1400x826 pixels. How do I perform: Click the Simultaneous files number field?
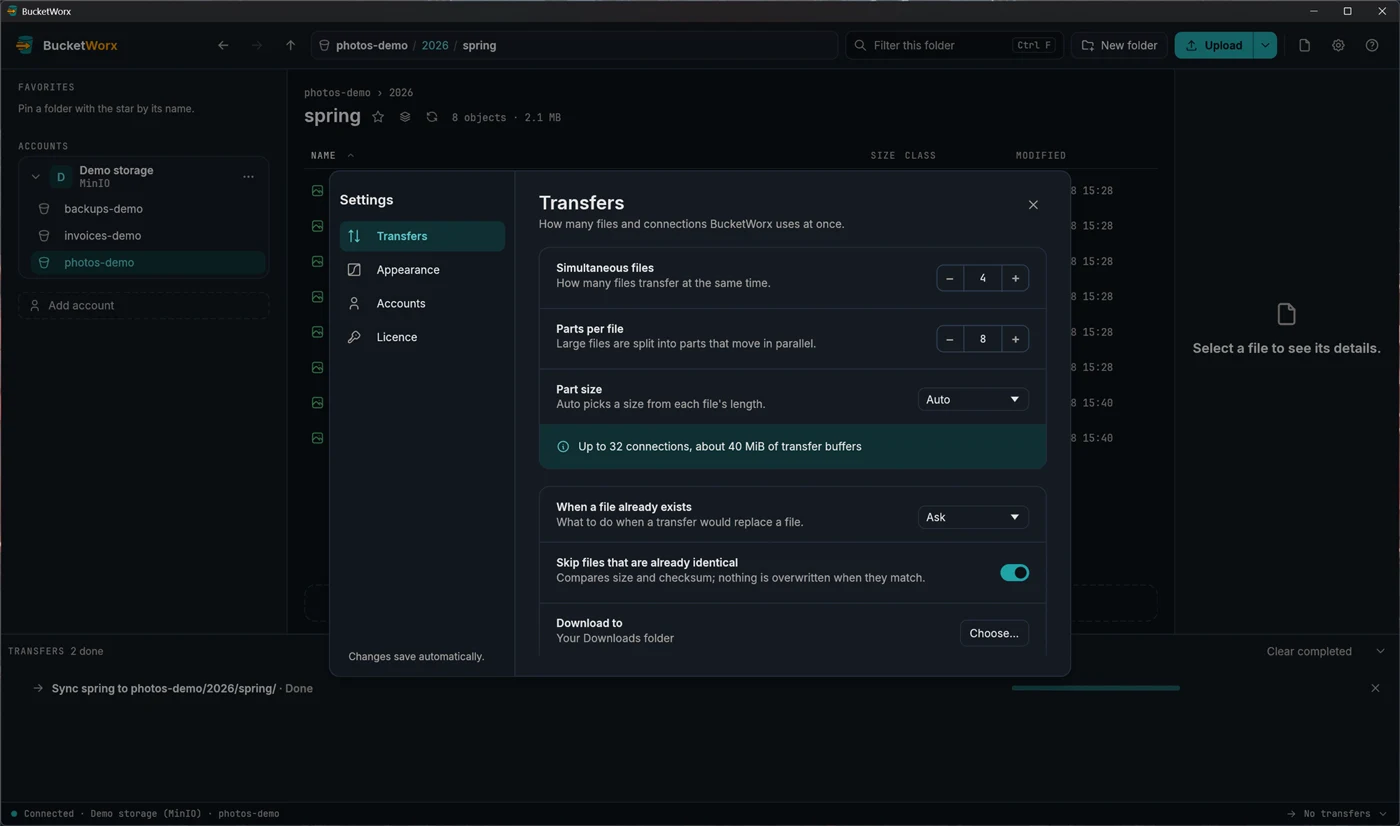(982, 278)
